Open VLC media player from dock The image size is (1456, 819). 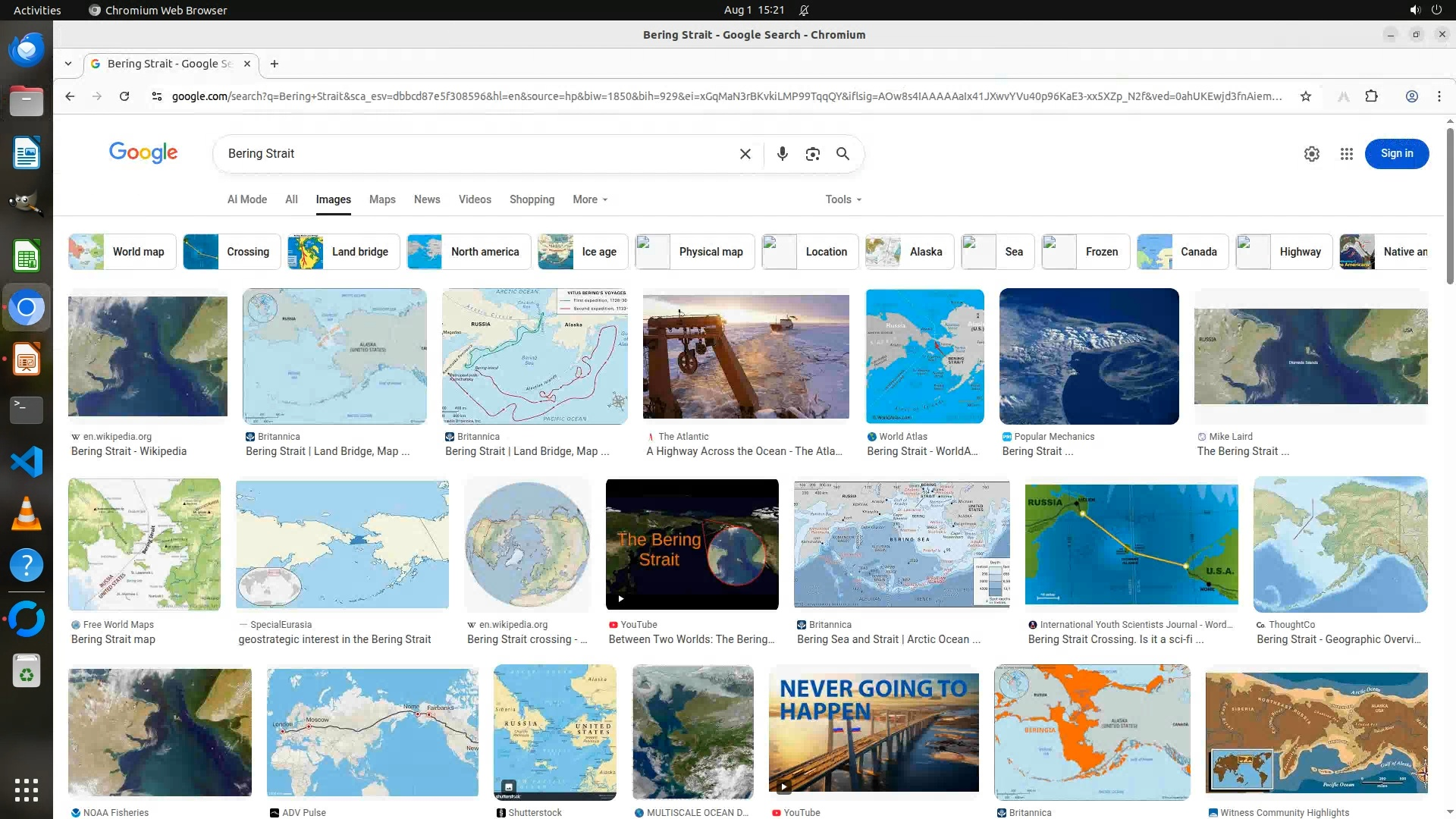[x=26, y=513]
